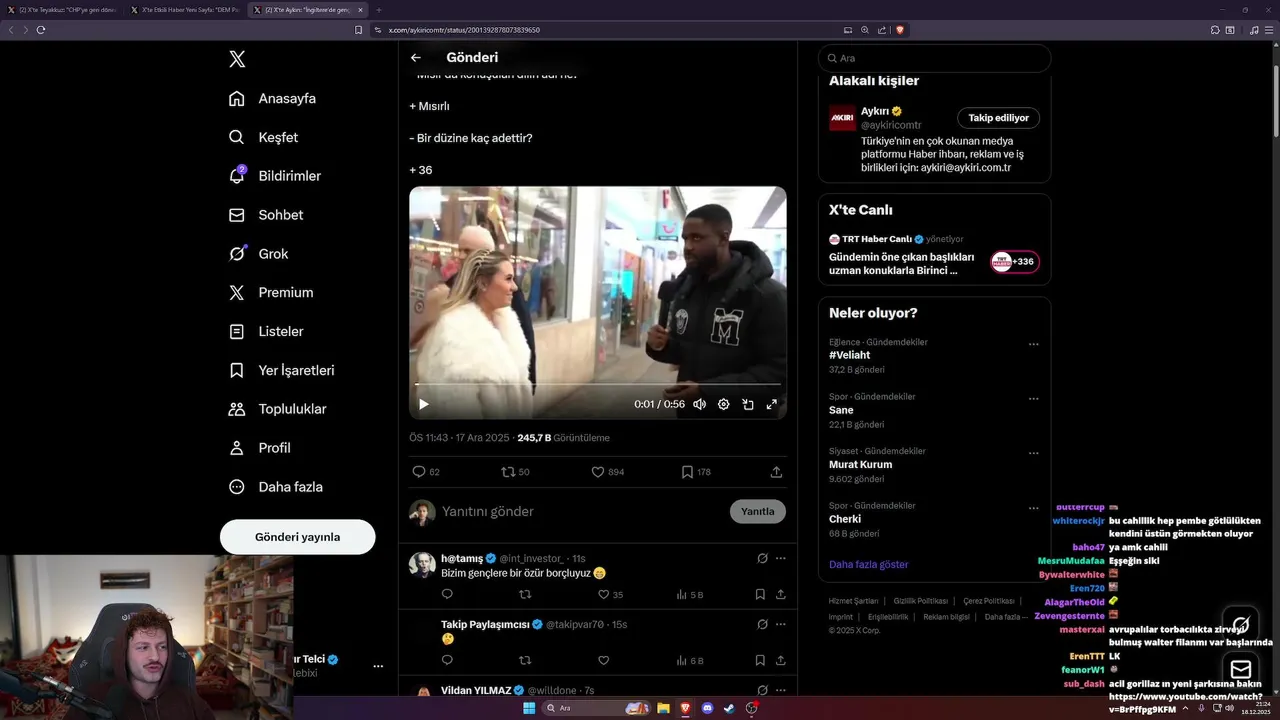Open a new browser tab
The height and width of the screenshot is (720, 1280).
pyautogui.click(x=379, y=10)
